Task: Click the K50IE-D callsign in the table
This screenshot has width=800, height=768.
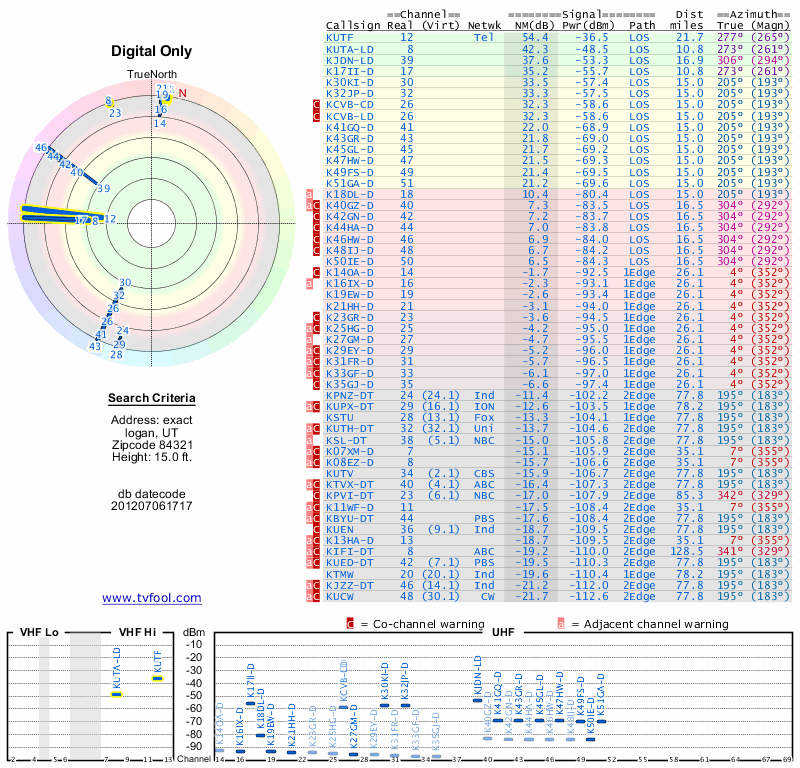Action: click(350, 261)
